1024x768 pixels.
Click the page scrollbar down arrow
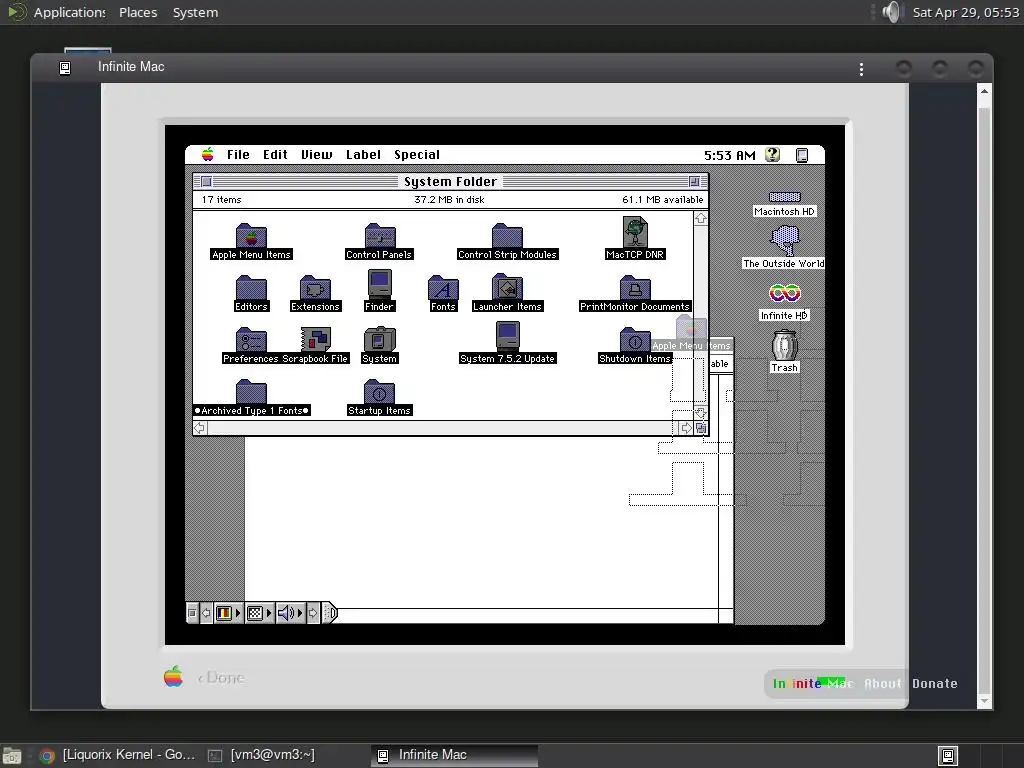pyautogui.click(x=984, y=701)
